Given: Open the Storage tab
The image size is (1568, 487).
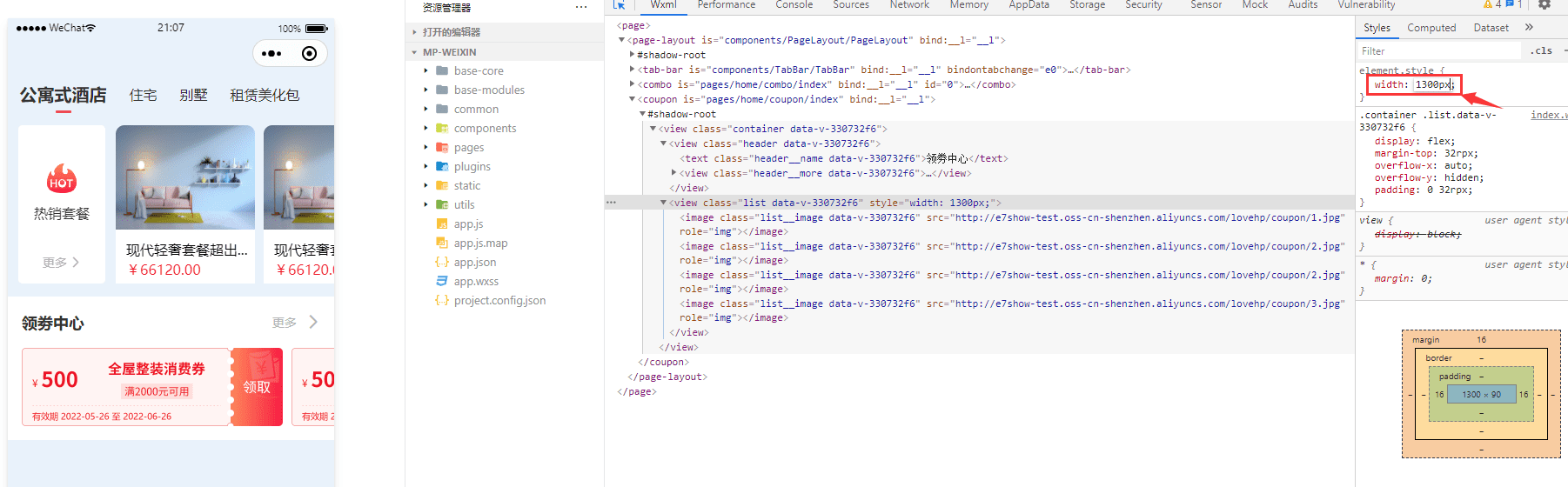Looking at the screenshot, I should (1088, 5).
